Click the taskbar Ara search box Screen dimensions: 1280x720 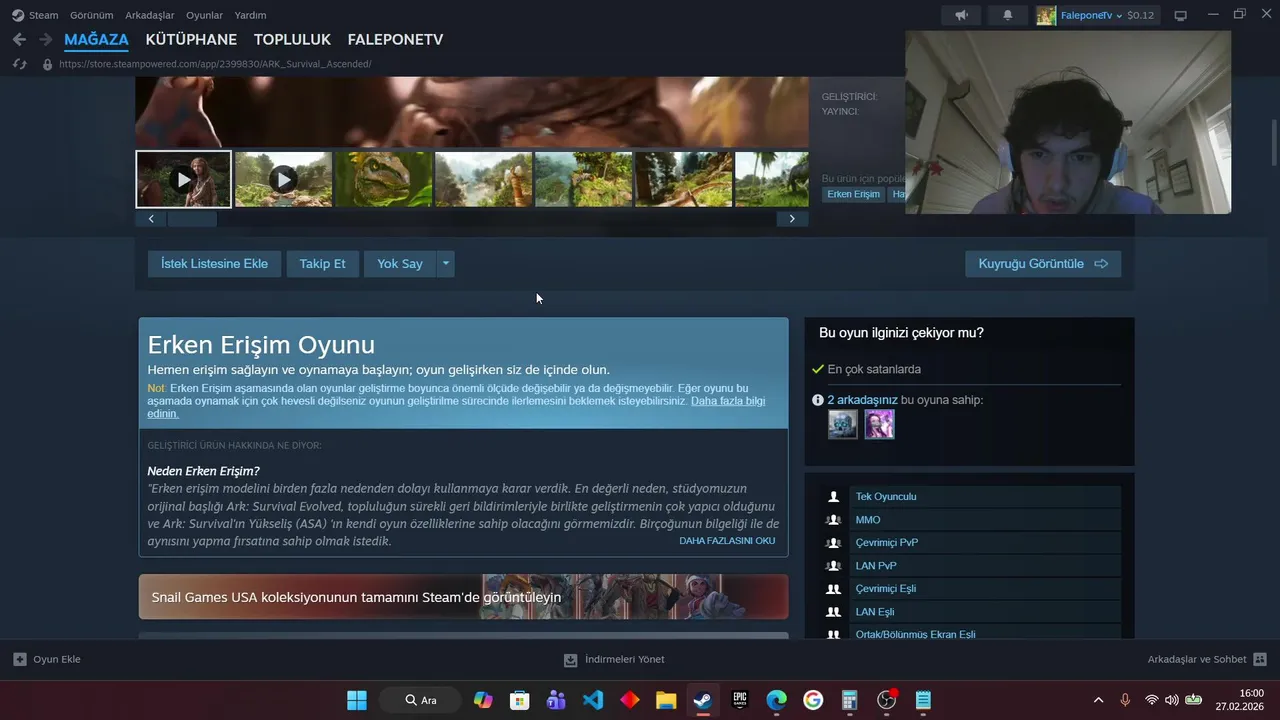(x=421, y=700)
